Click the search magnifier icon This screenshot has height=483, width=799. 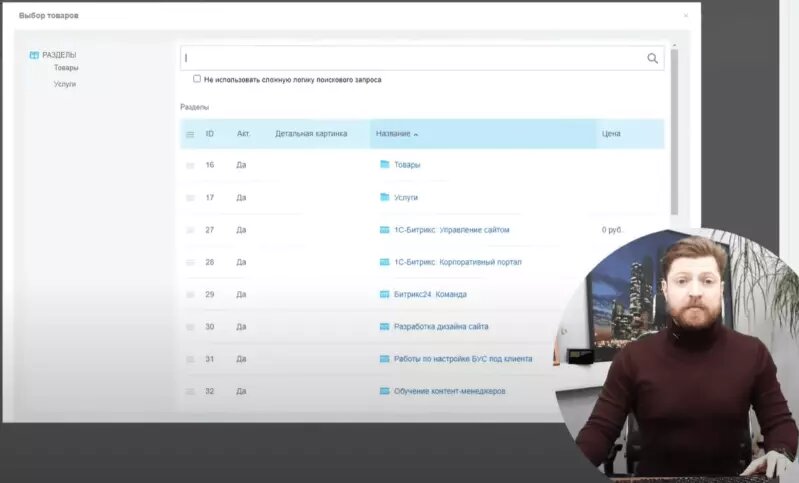tap(652, 58)
